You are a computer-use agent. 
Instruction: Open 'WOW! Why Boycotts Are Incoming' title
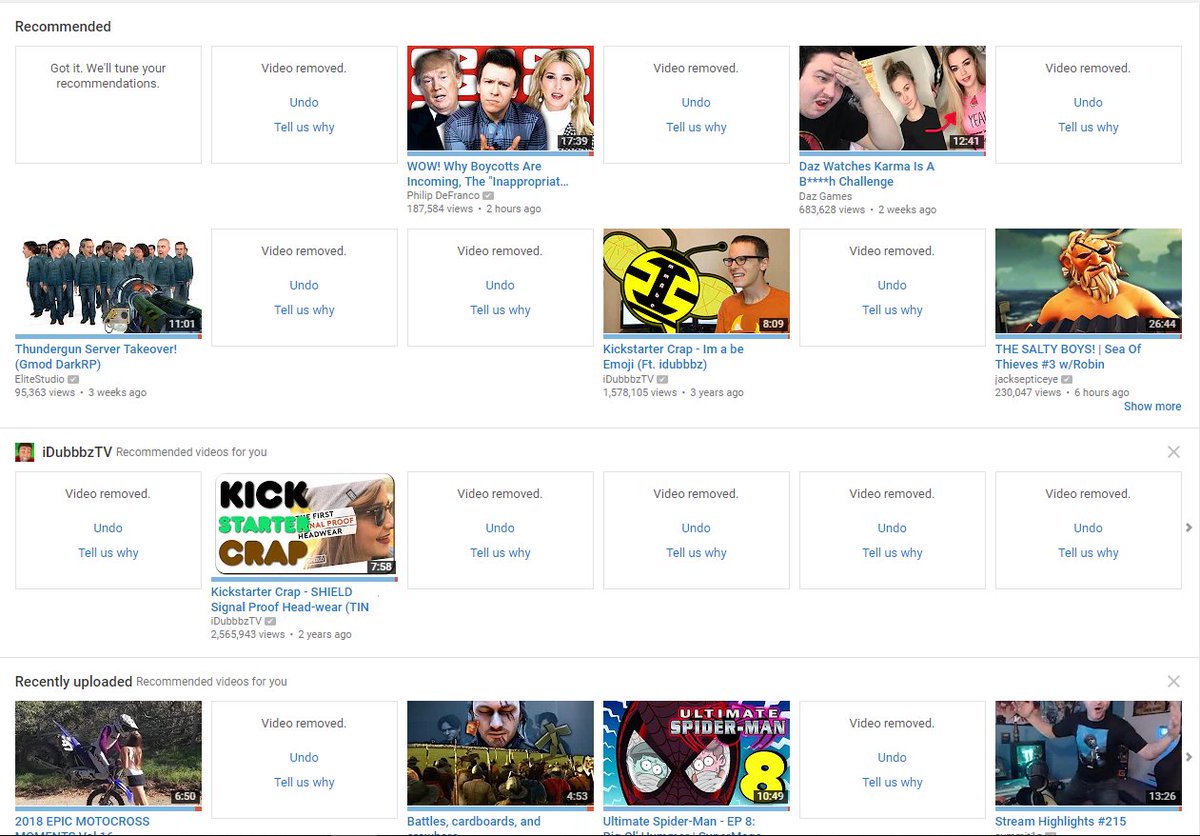[488, 174]
